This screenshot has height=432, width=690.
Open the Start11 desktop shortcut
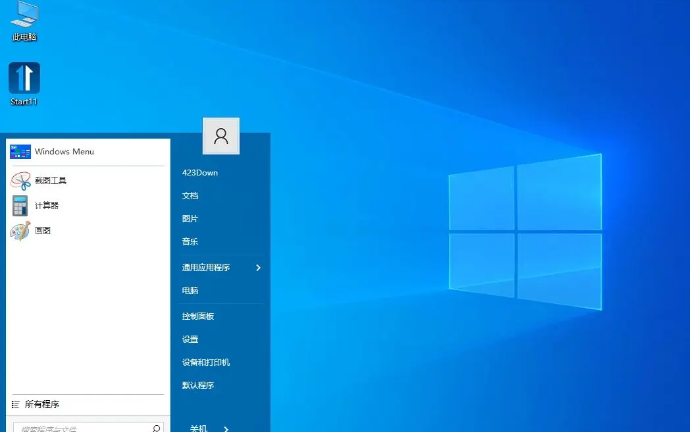click(x=24, y=84)
